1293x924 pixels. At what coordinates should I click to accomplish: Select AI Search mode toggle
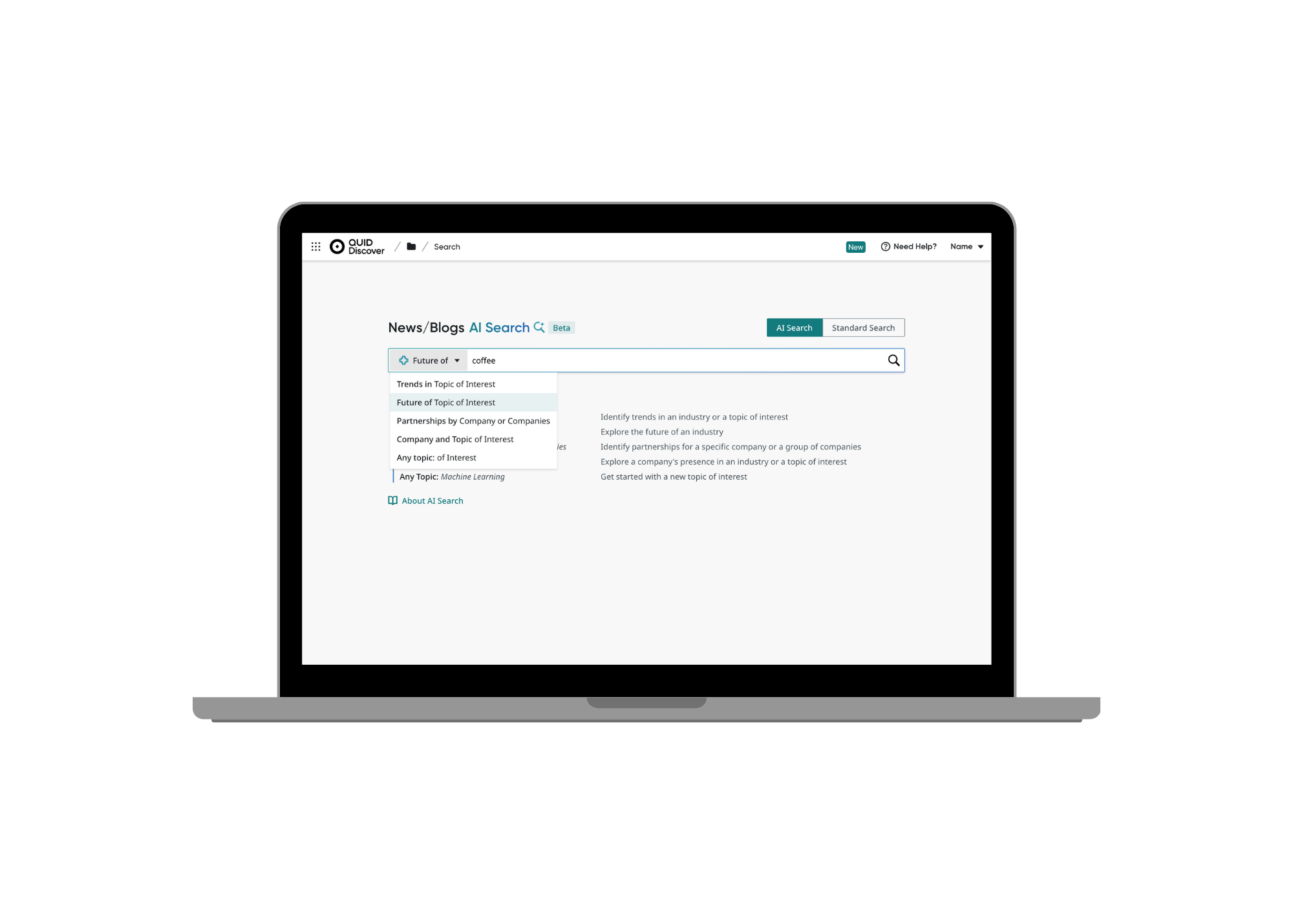point(795,327)
